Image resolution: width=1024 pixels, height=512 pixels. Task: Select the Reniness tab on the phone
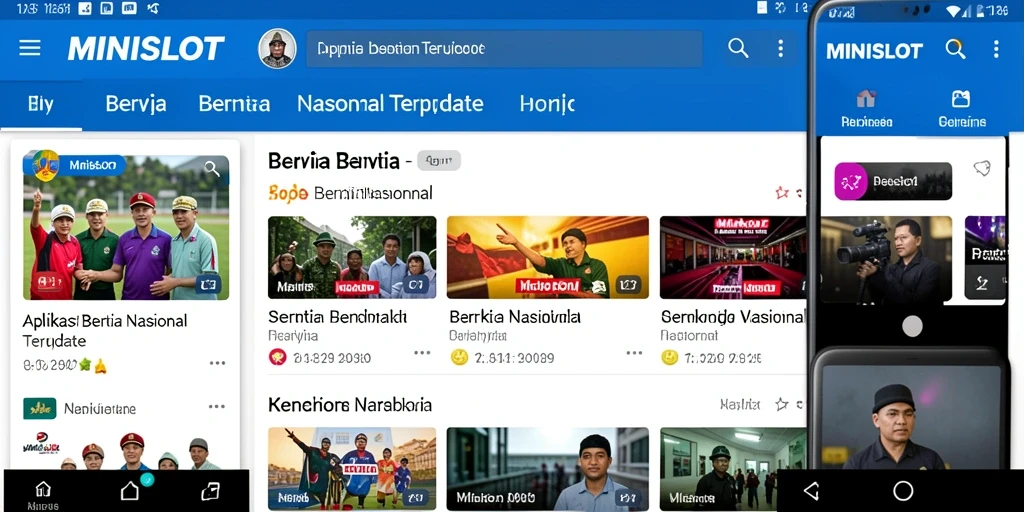(x=867, y=108)
